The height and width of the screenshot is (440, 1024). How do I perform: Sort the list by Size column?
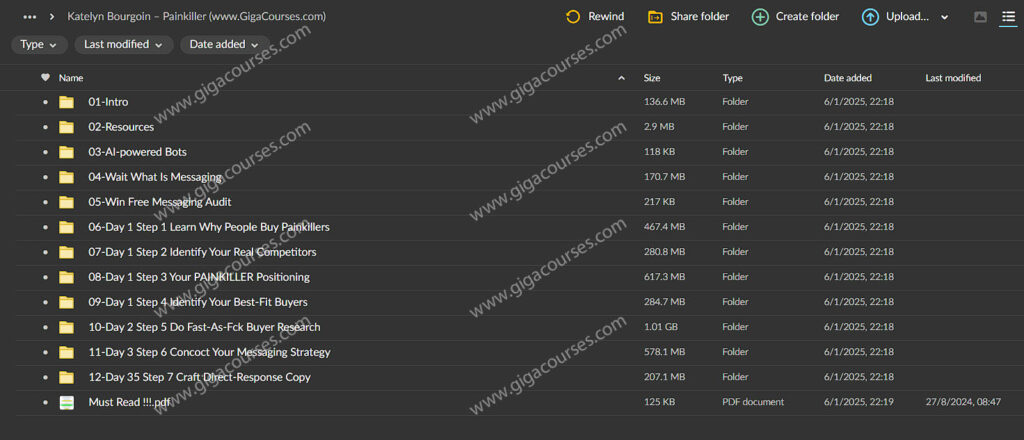point(652,78)
